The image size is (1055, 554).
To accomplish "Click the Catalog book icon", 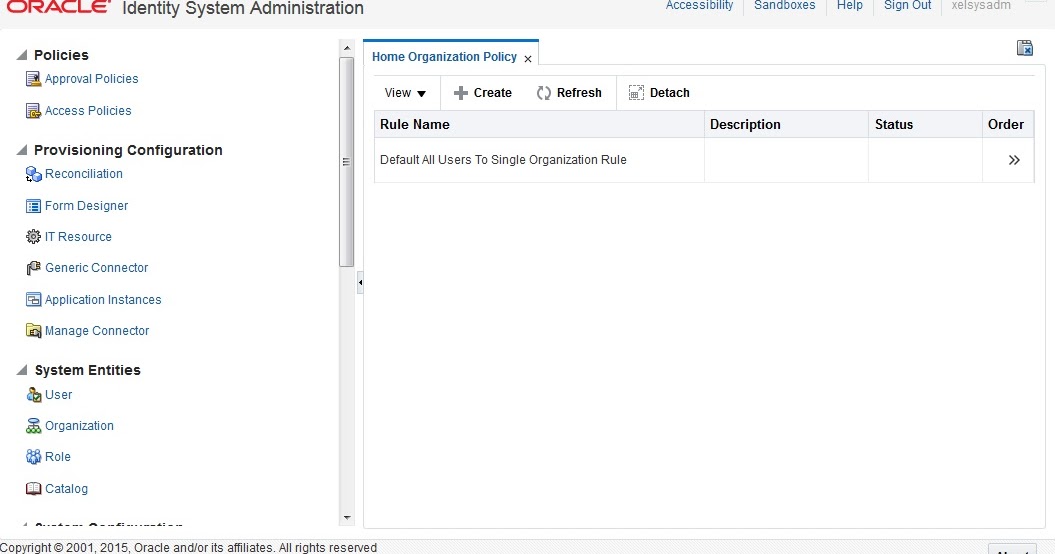I will [33, 489].
